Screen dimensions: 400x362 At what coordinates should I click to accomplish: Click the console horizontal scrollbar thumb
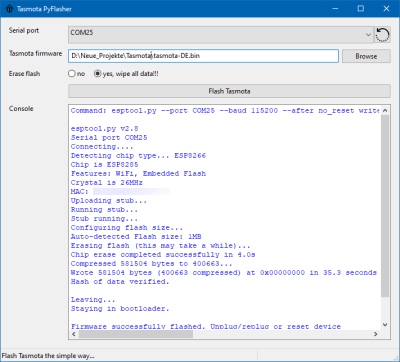[x=135, y=334]
